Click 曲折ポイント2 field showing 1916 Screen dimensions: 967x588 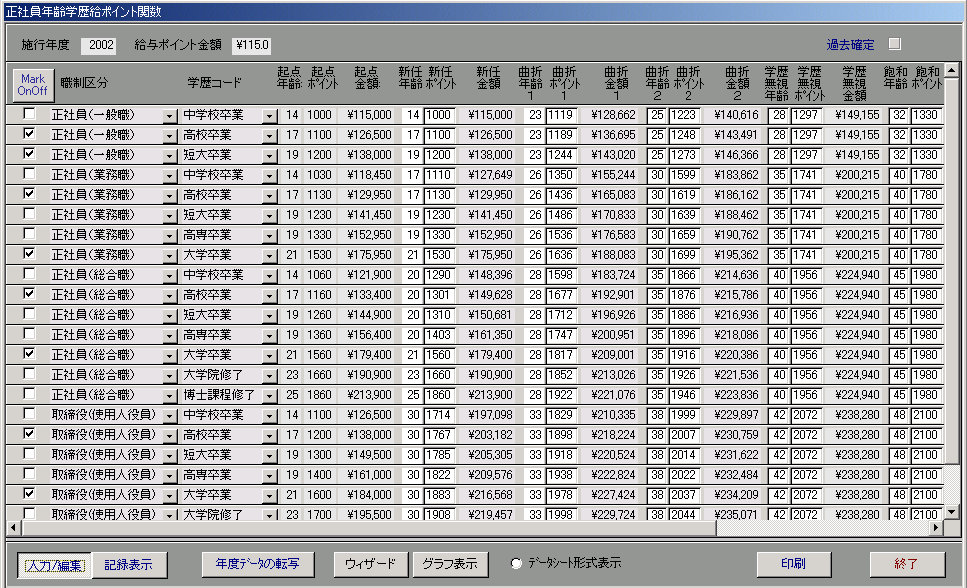click(x=683, y=355)
